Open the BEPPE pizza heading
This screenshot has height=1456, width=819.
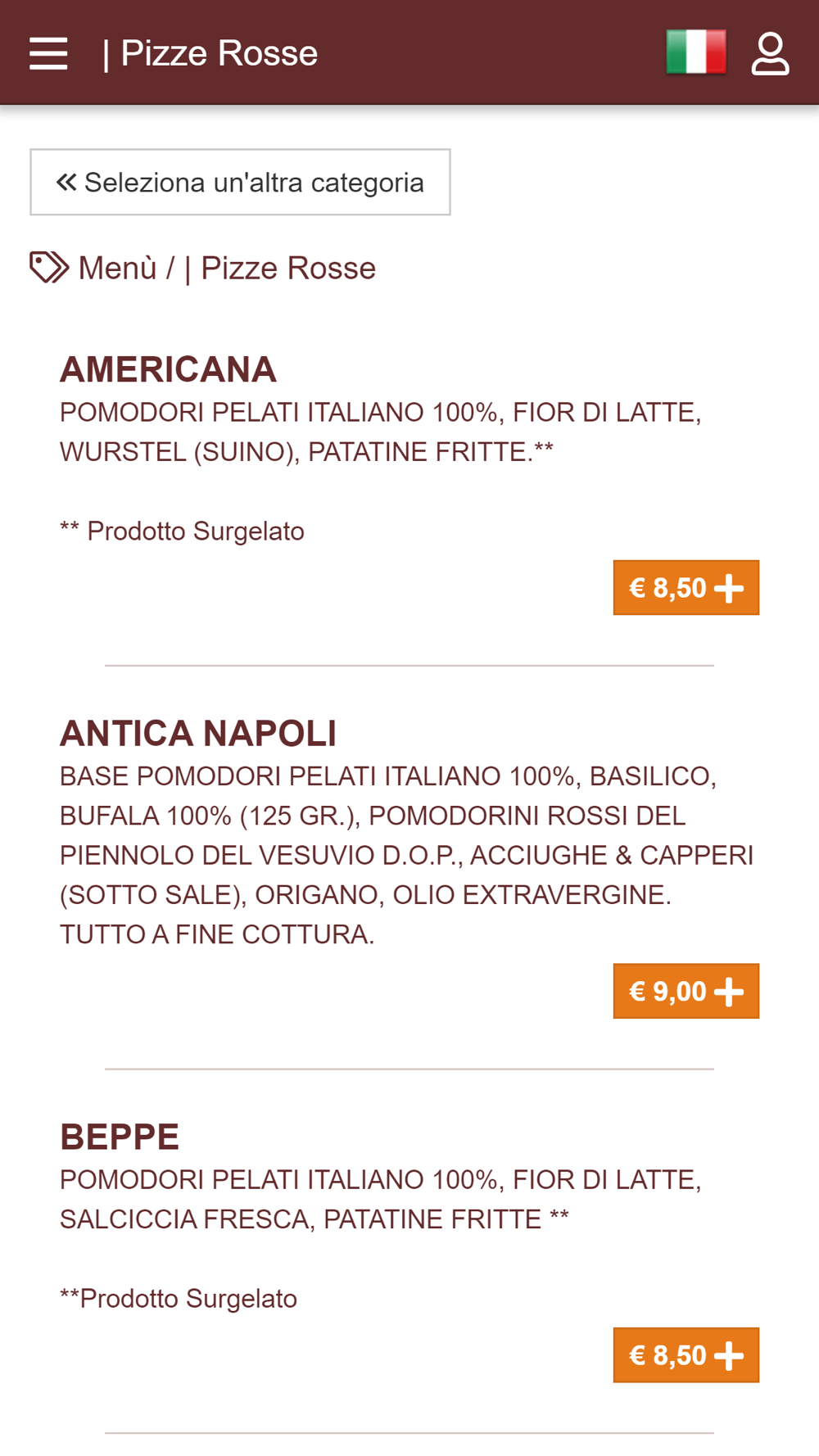point(120,1137)
